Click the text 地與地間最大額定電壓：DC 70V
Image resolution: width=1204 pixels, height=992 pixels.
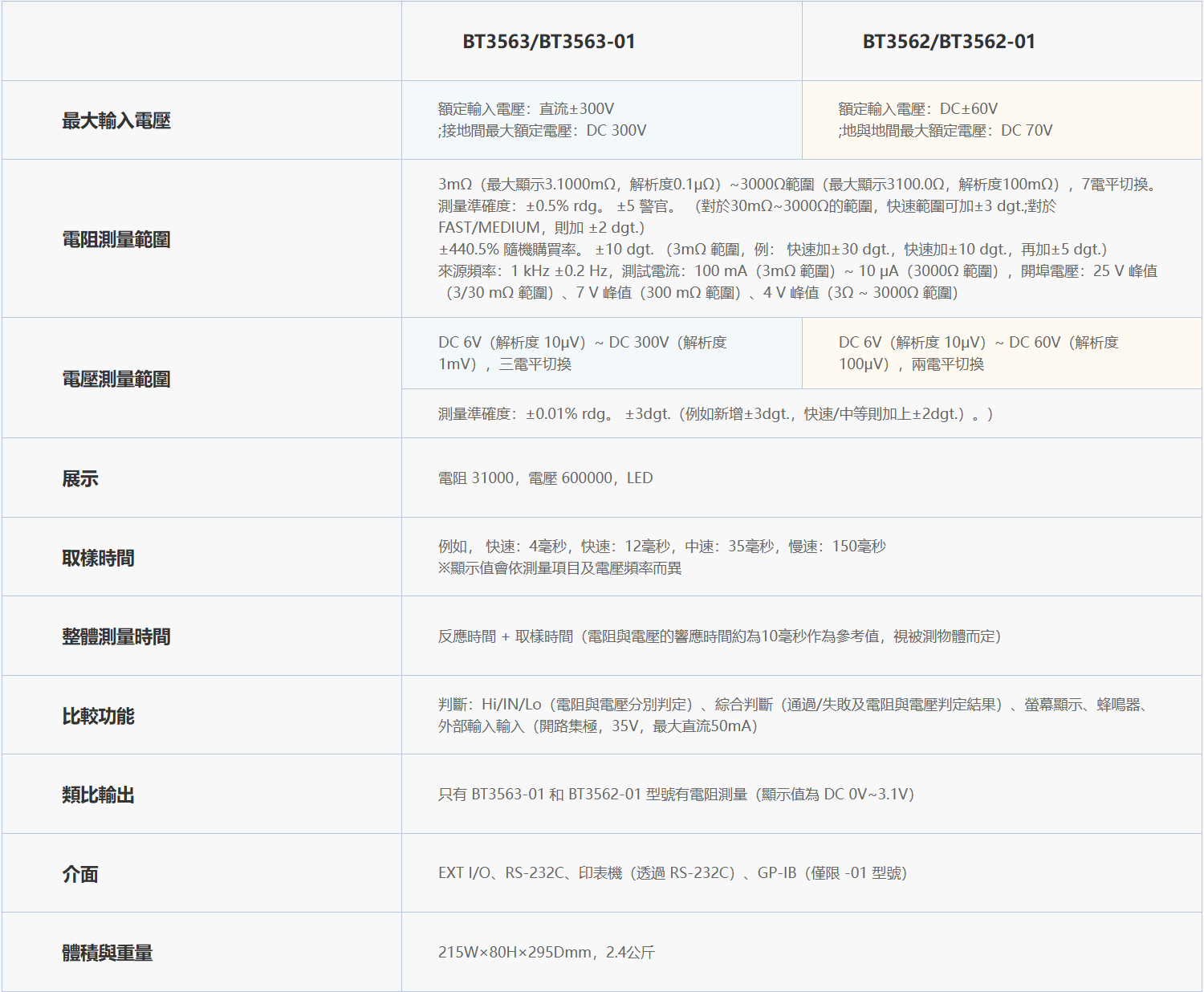(947, 130)
